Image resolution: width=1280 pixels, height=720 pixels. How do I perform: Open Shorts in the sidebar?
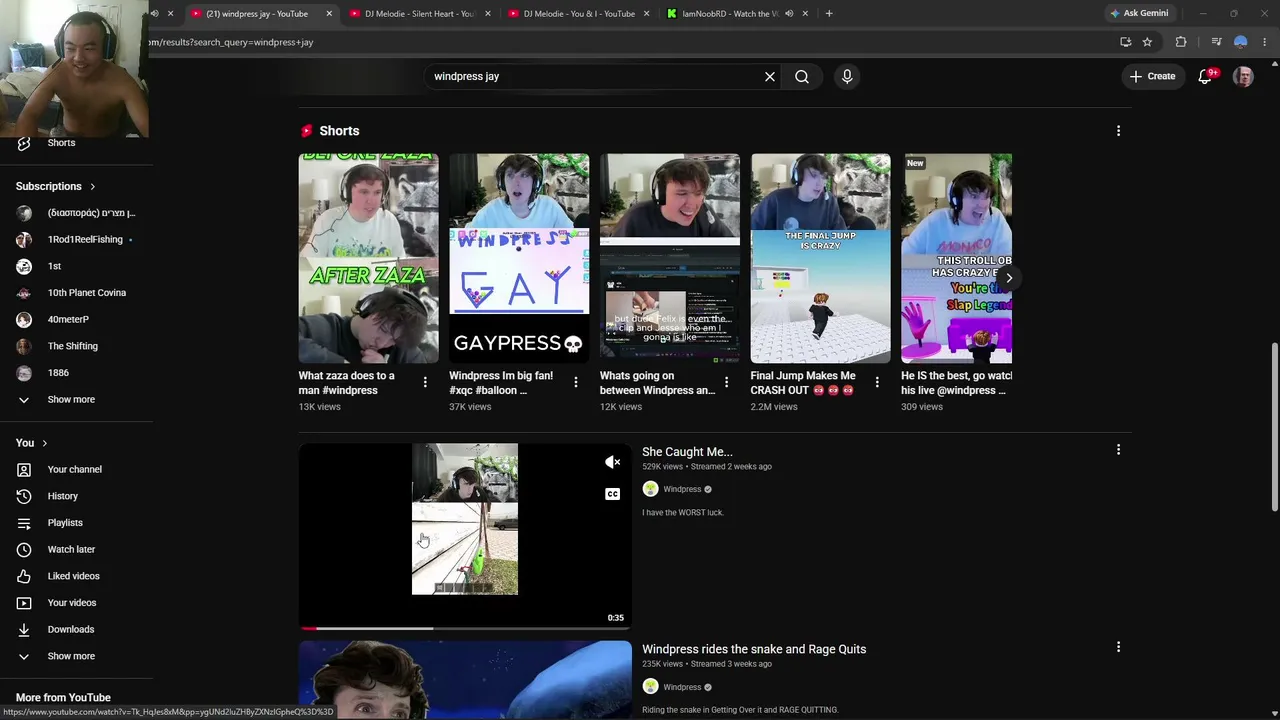(x=61, y=143)
